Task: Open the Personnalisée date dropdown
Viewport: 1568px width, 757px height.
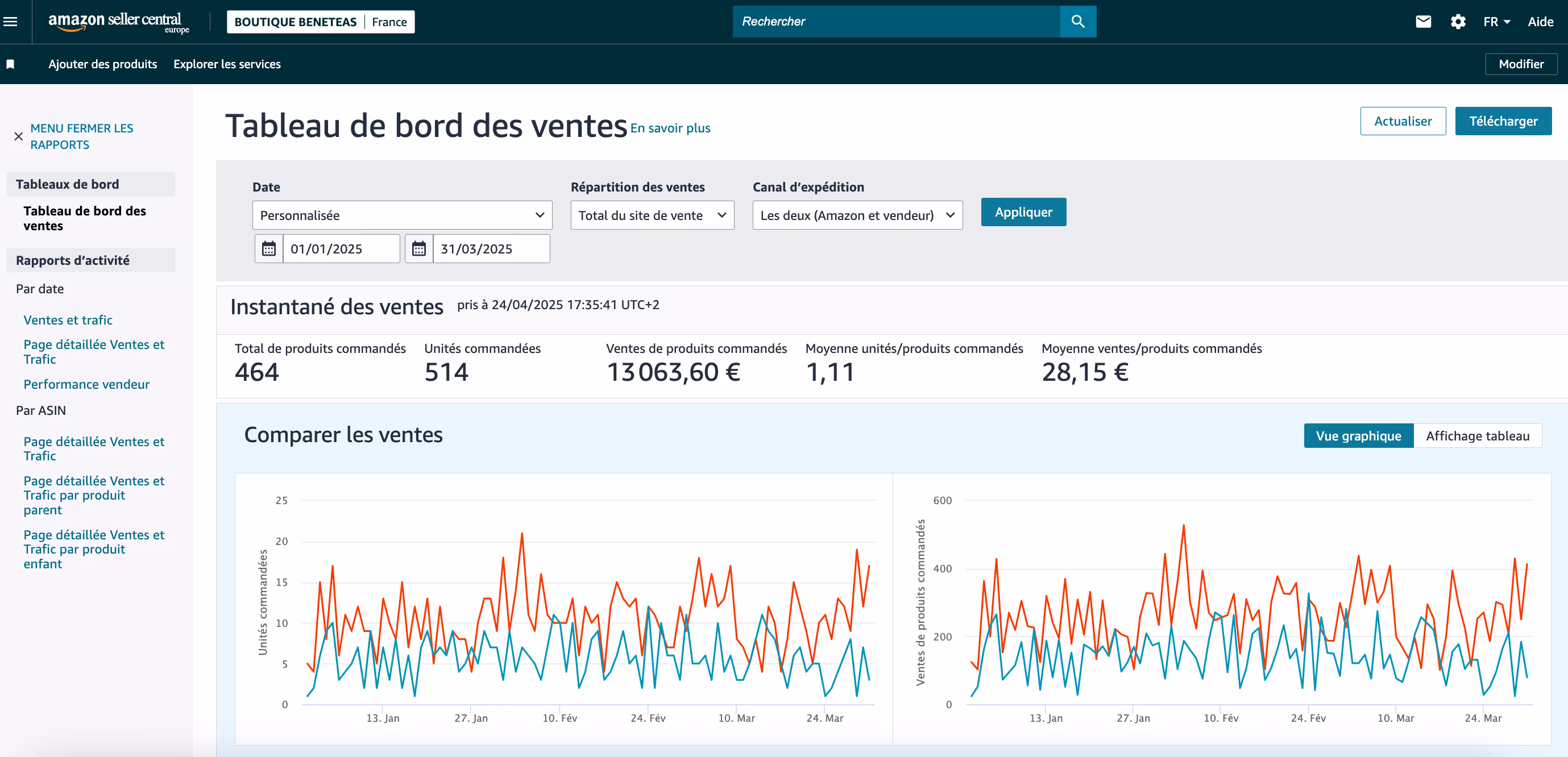Action: [402, 215]
